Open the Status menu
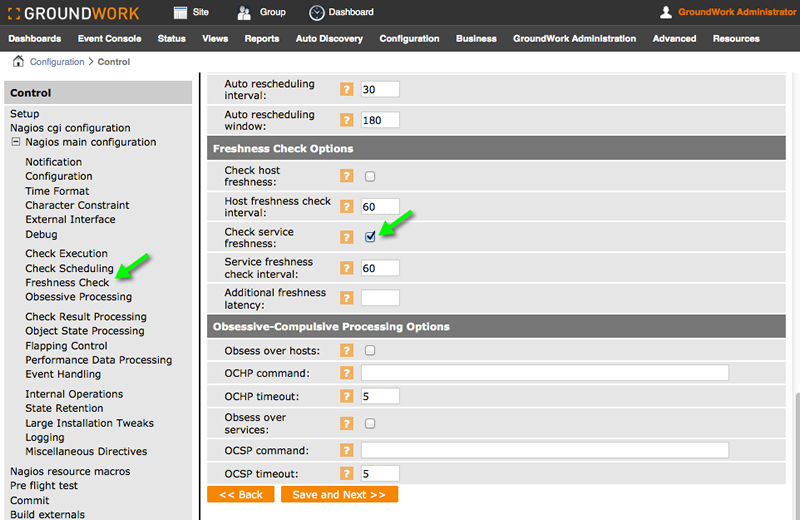800x520 pixels. pyautogui.click(x=171, y=39)
